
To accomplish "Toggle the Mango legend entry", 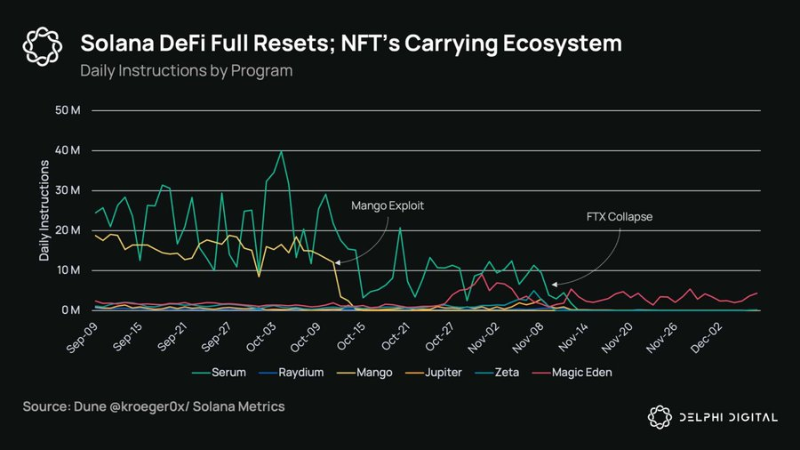I will (x=365, y=372).
